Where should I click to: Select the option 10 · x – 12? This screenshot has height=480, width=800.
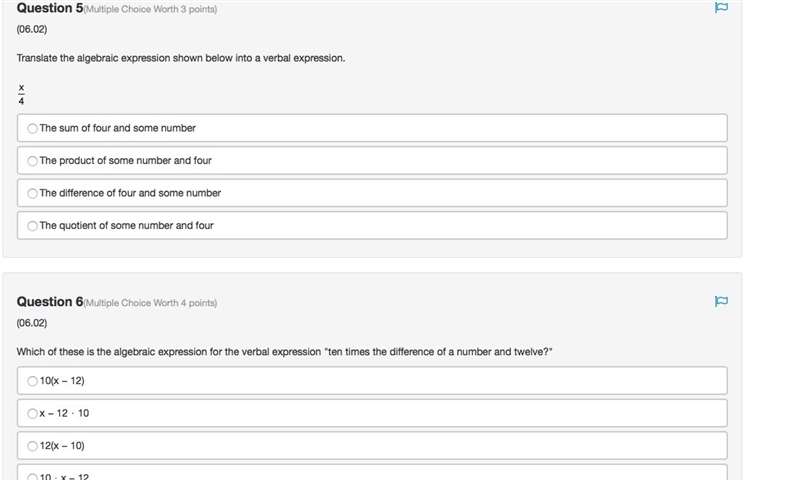pos(33,477)
